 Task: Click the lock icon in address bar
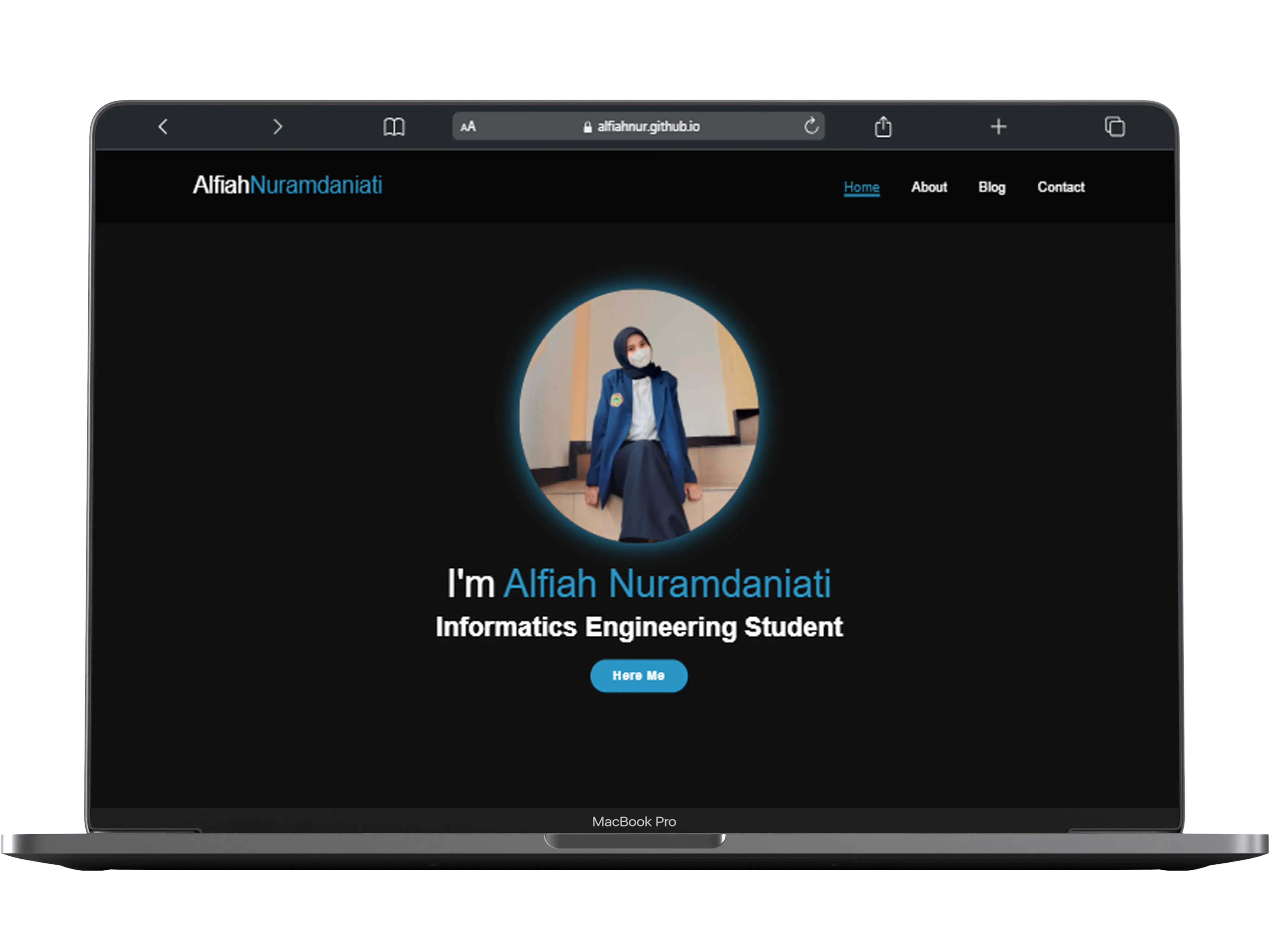pyautogui.click(x=587, y=127)
